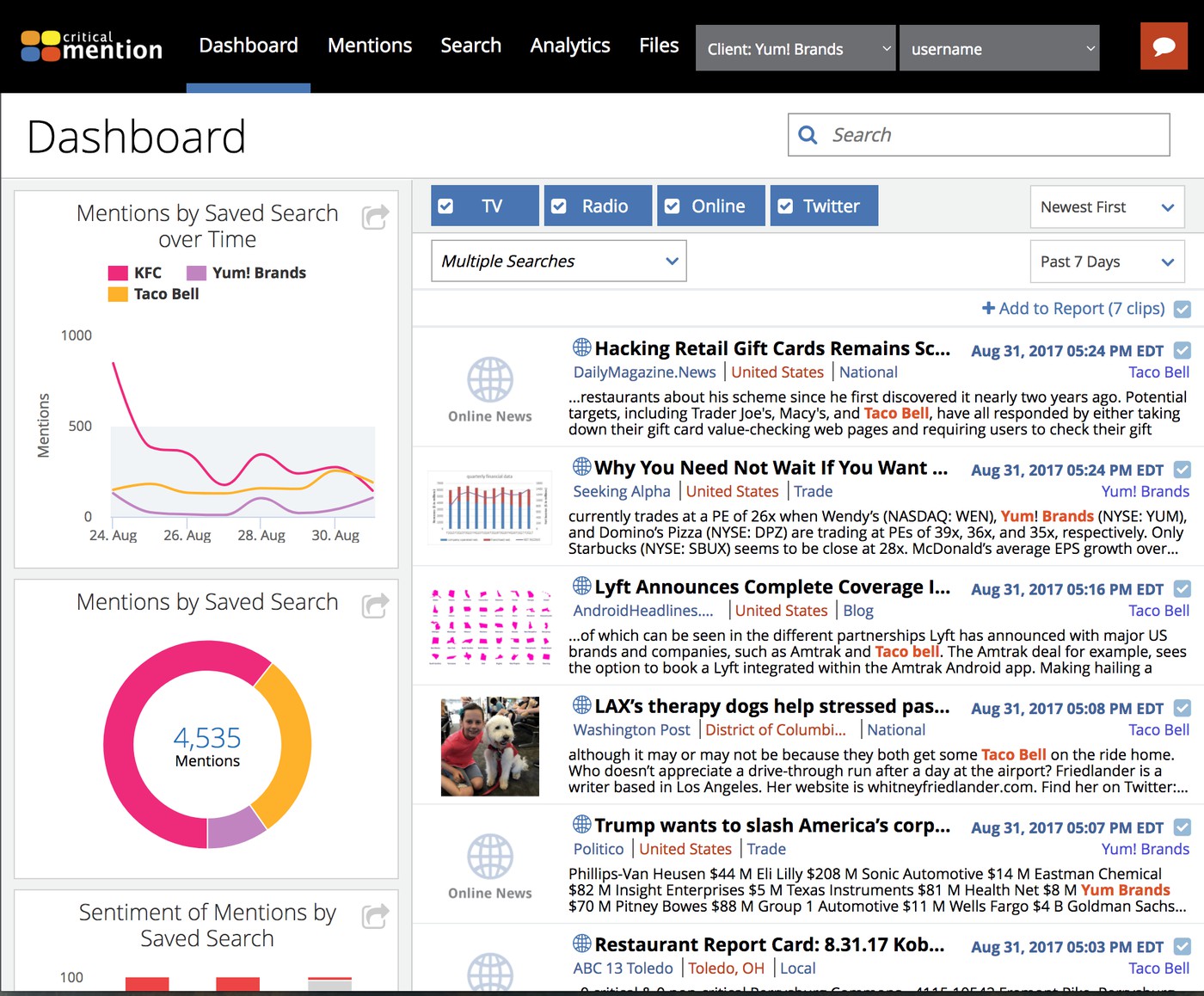Open the Multiple Searches dropdown

(x=558, y=261)
